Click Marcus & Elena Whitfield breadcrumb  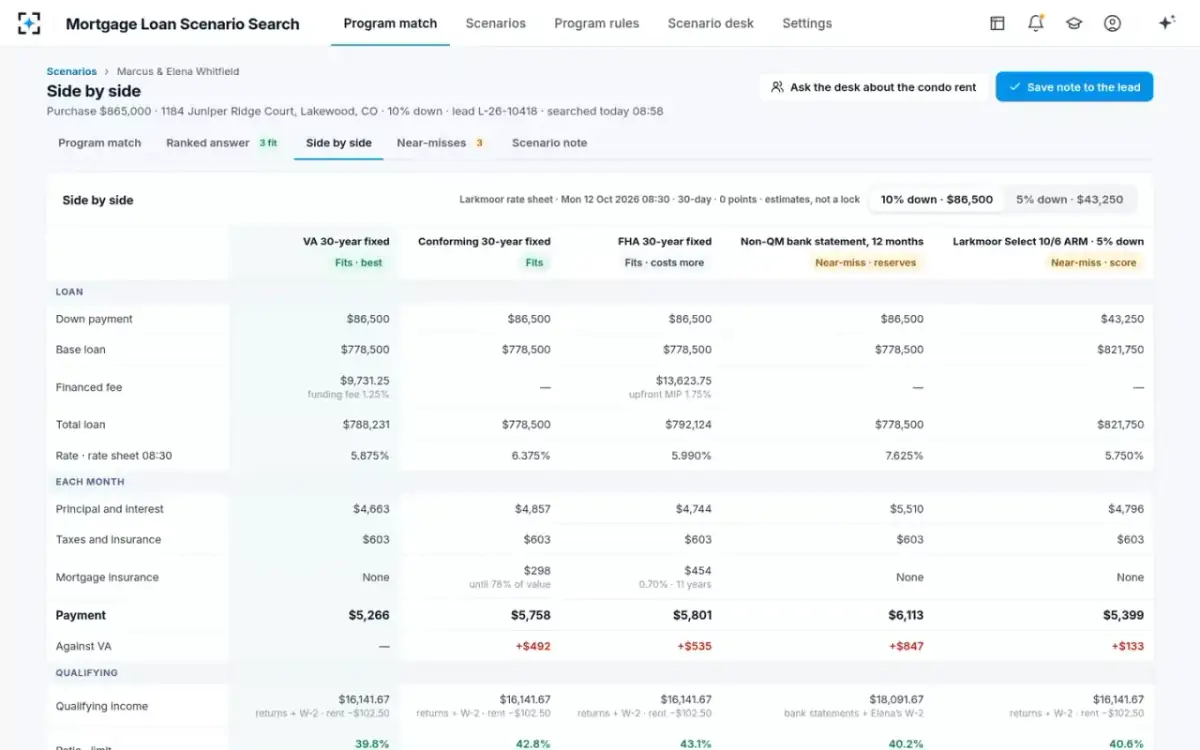(x=178, y=71)
